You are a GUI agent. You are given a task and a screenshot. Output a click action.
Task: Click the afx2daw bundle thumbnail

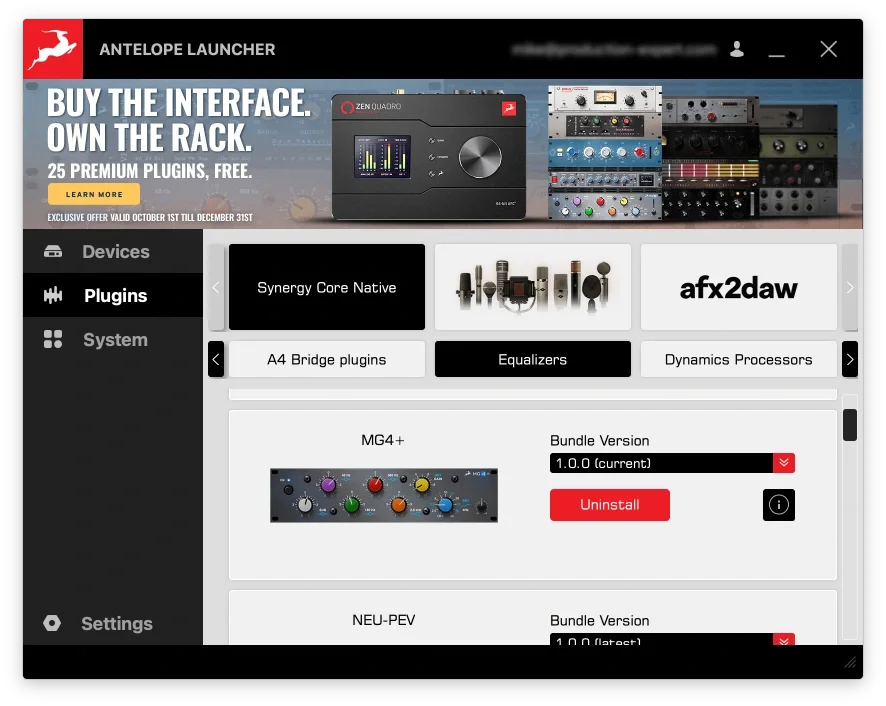click(738, 287)
